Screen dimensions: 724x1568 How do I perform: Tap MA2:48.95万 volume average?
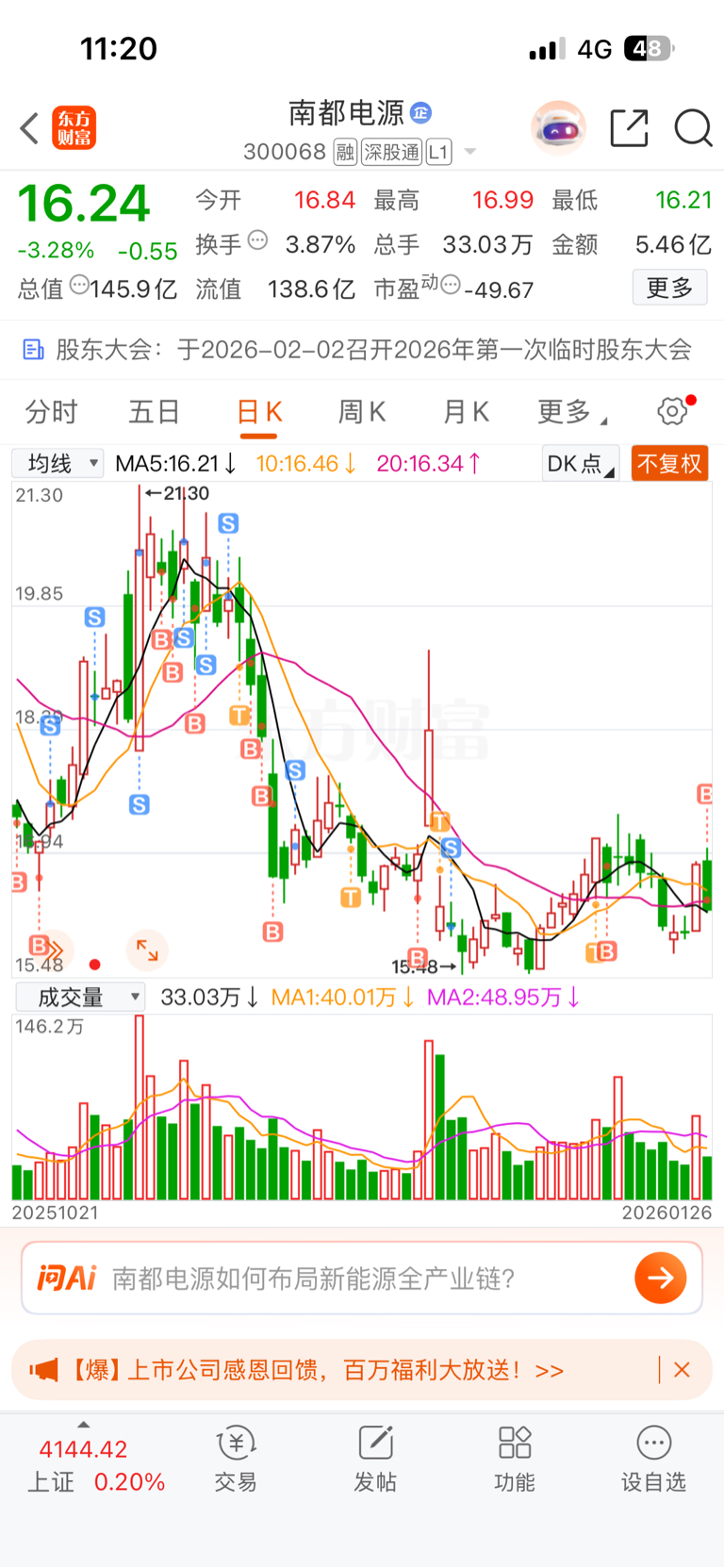(x=503, y=997)
